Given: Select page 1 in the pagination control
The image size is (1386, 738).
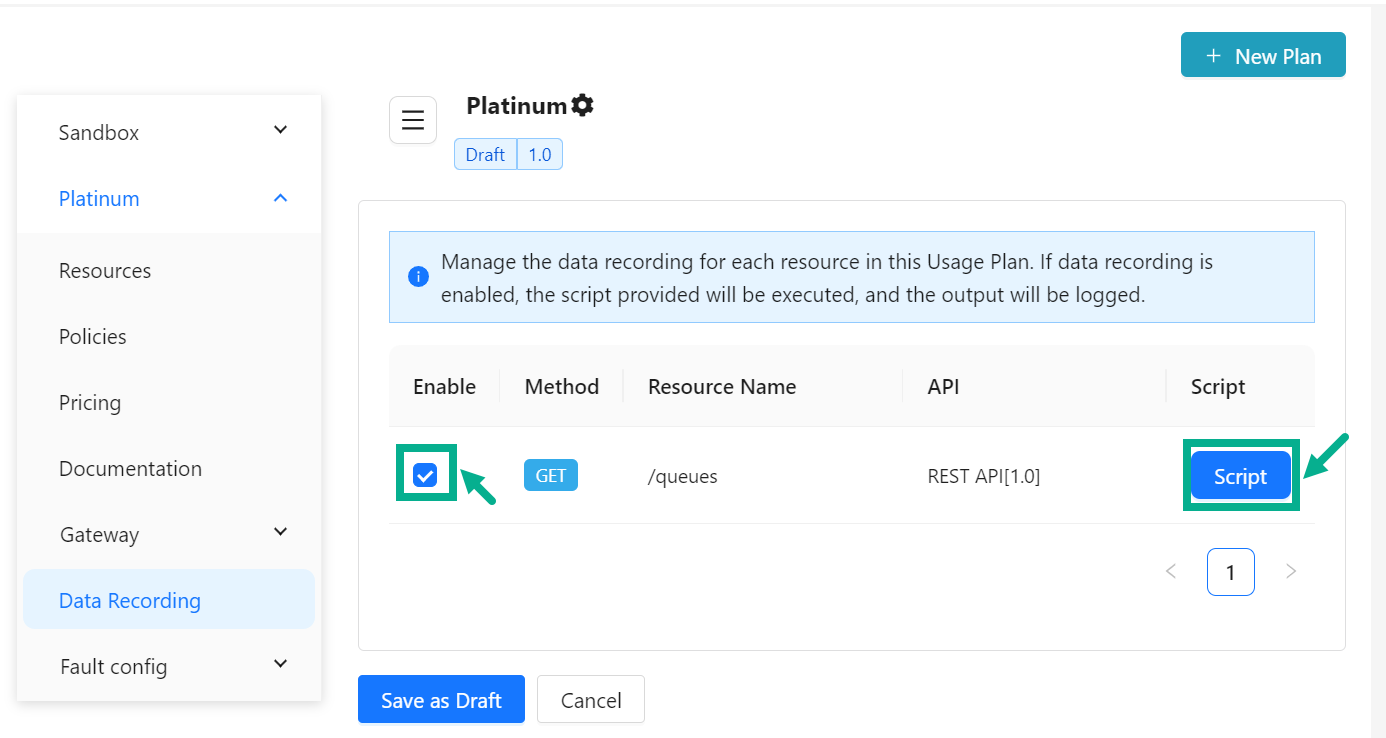Looking at the screenshot, I should point(1231,571).
